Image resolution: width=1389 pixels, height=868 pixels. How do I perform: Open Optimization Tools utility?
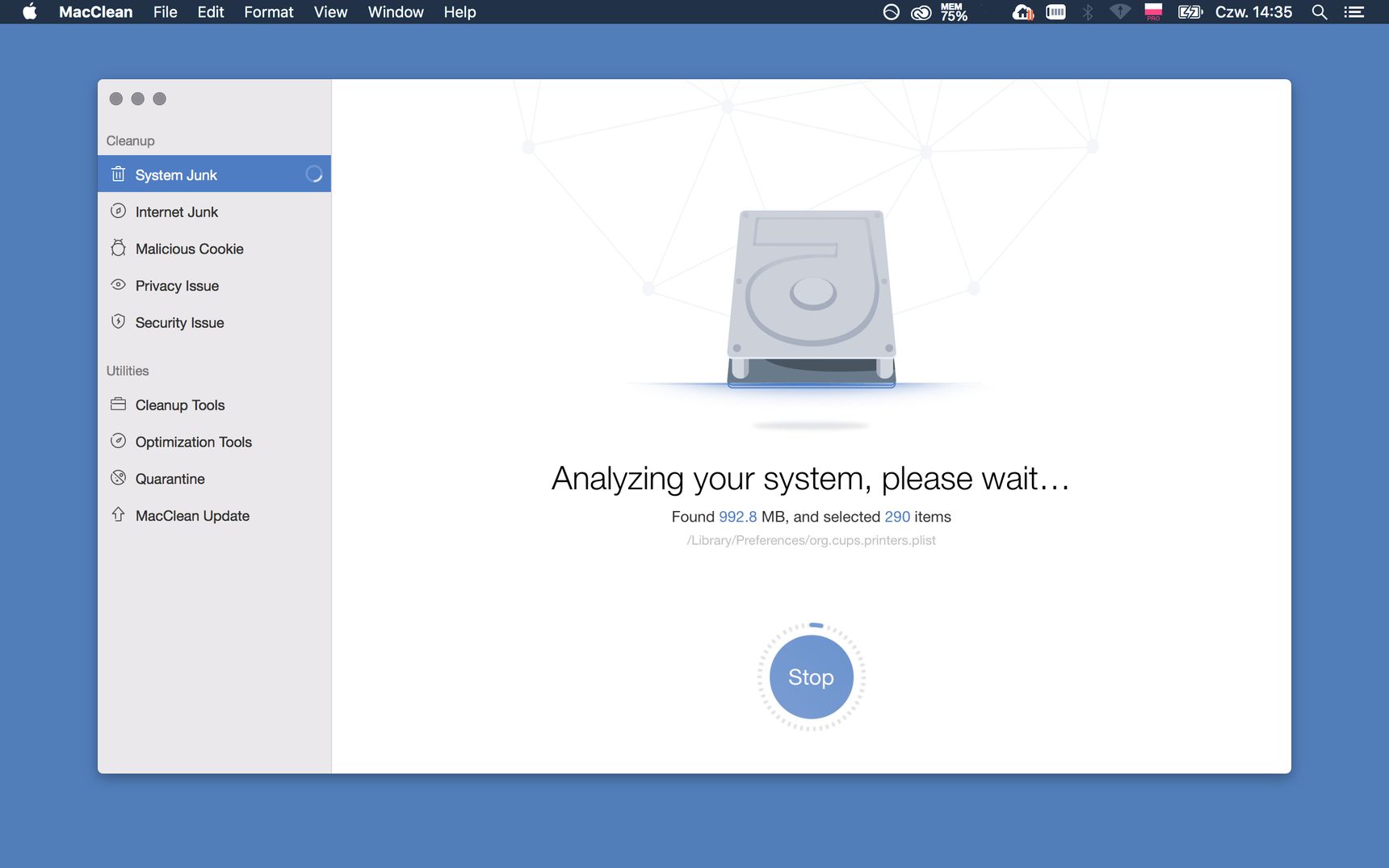pyautogui.click(x=214, y=442)
